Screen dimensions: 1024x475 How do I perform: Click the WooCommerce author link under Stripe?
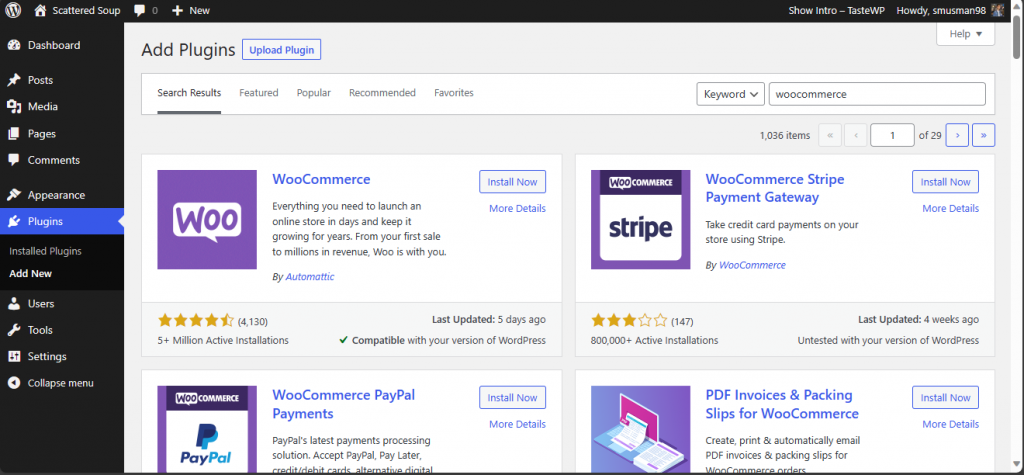point(752,265)
